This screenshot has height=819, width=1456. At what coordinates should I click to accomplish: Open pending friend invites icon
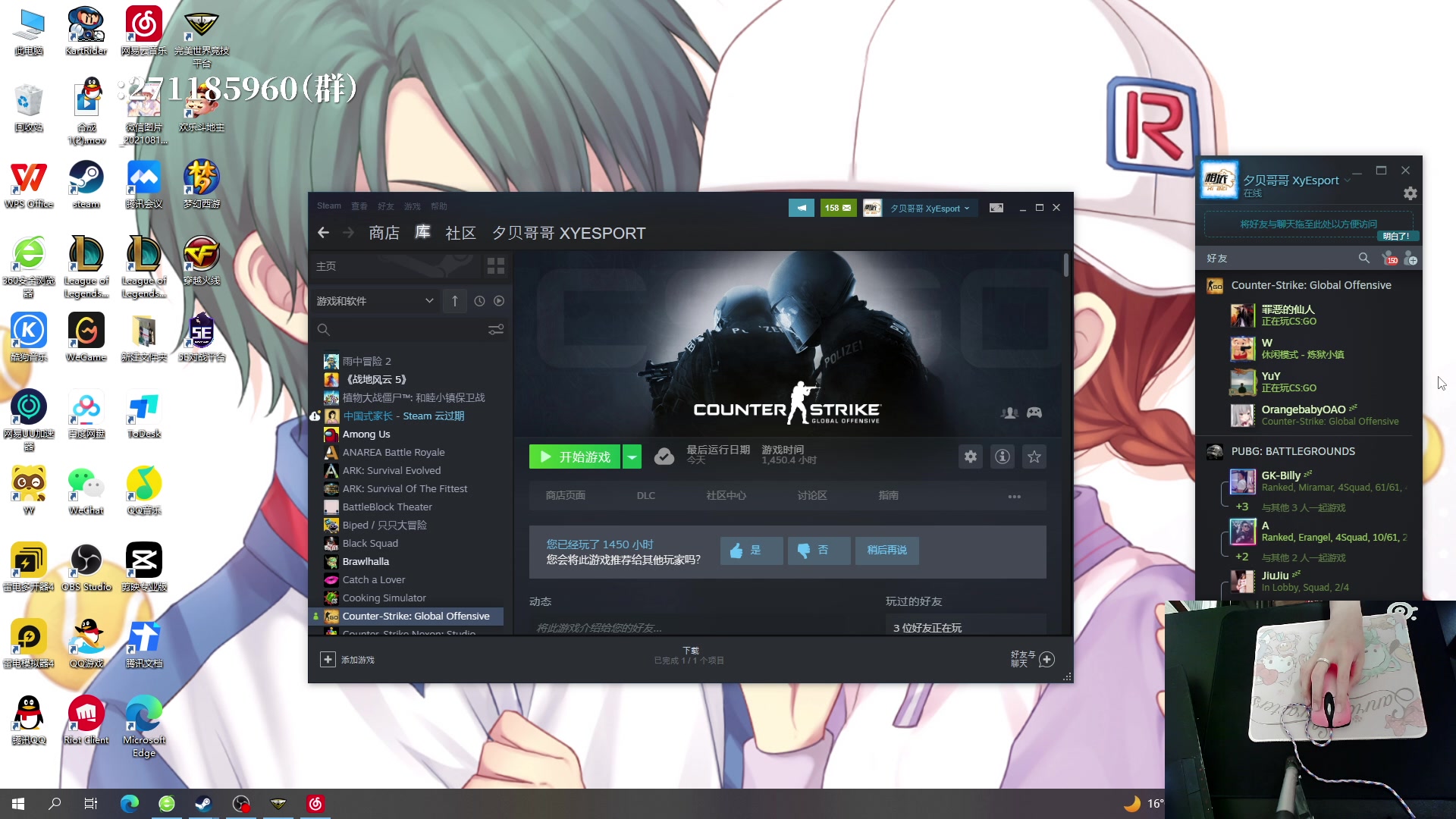(1389, 259)
